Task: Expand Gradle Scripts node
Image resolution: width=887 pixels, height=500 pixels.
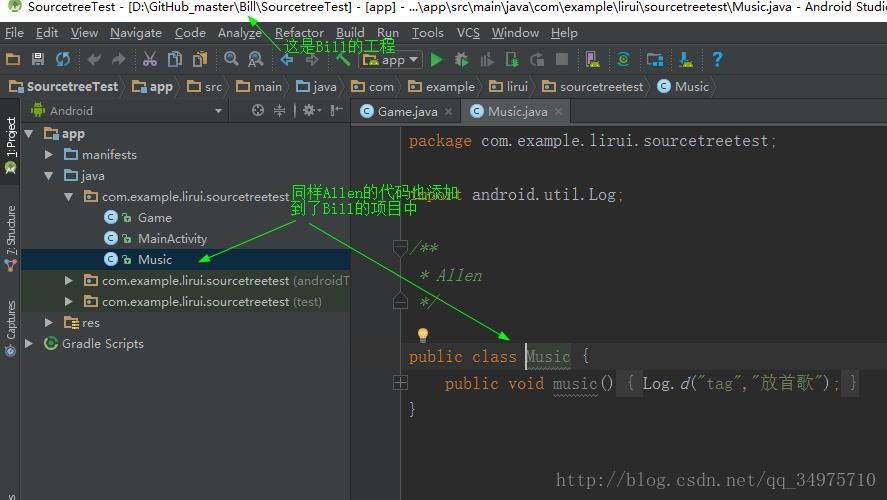Action: point(29,343)
